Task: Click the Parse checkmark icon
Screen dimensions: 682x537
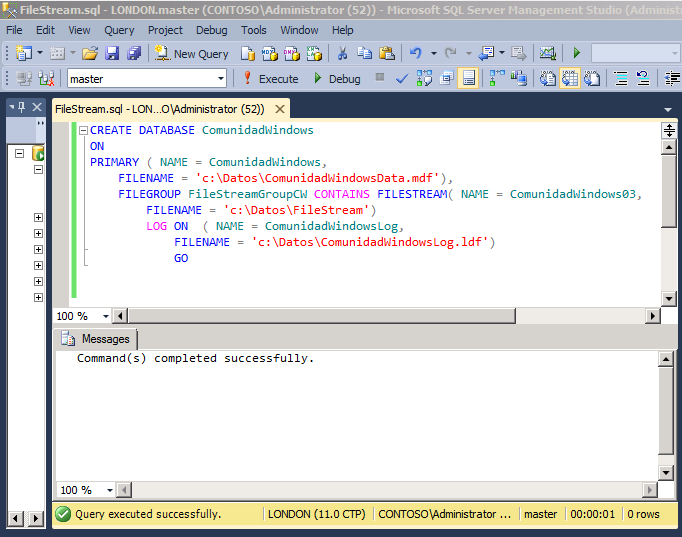Action: click(402, 79)
